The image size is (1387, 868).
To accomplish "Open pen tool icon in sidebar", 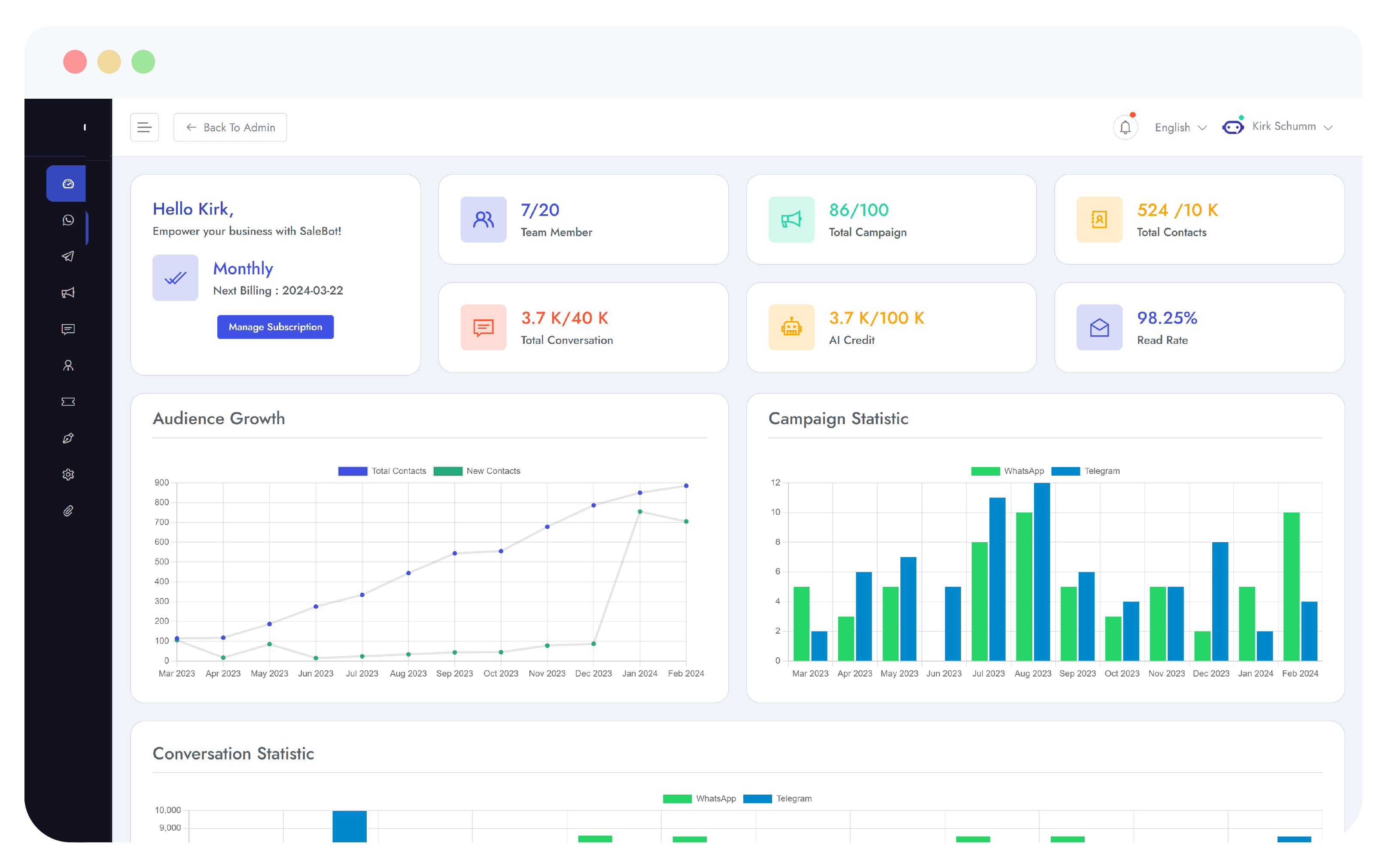I will (x=68, y=439).
